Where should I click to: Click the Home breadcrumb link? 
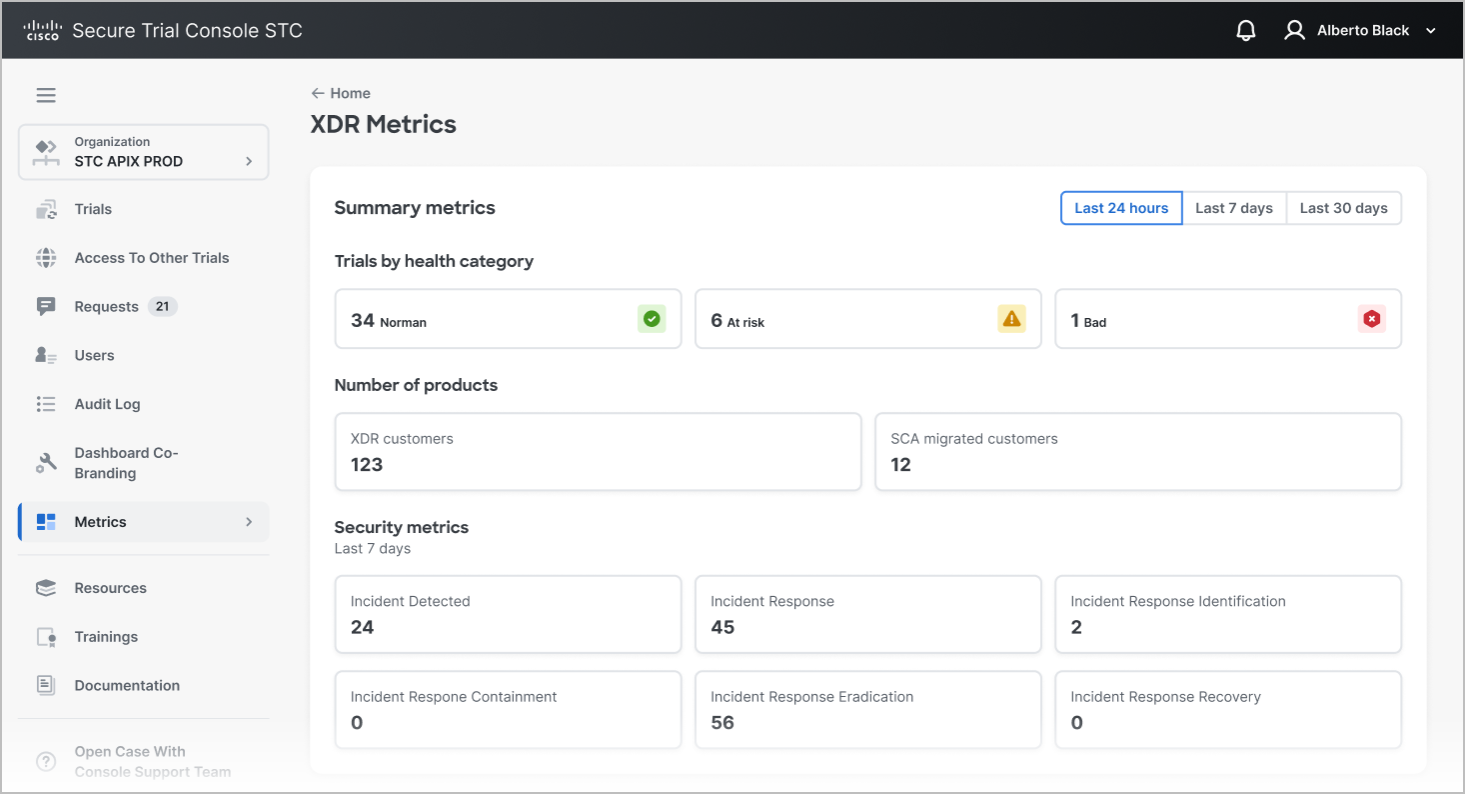(351, 93)
